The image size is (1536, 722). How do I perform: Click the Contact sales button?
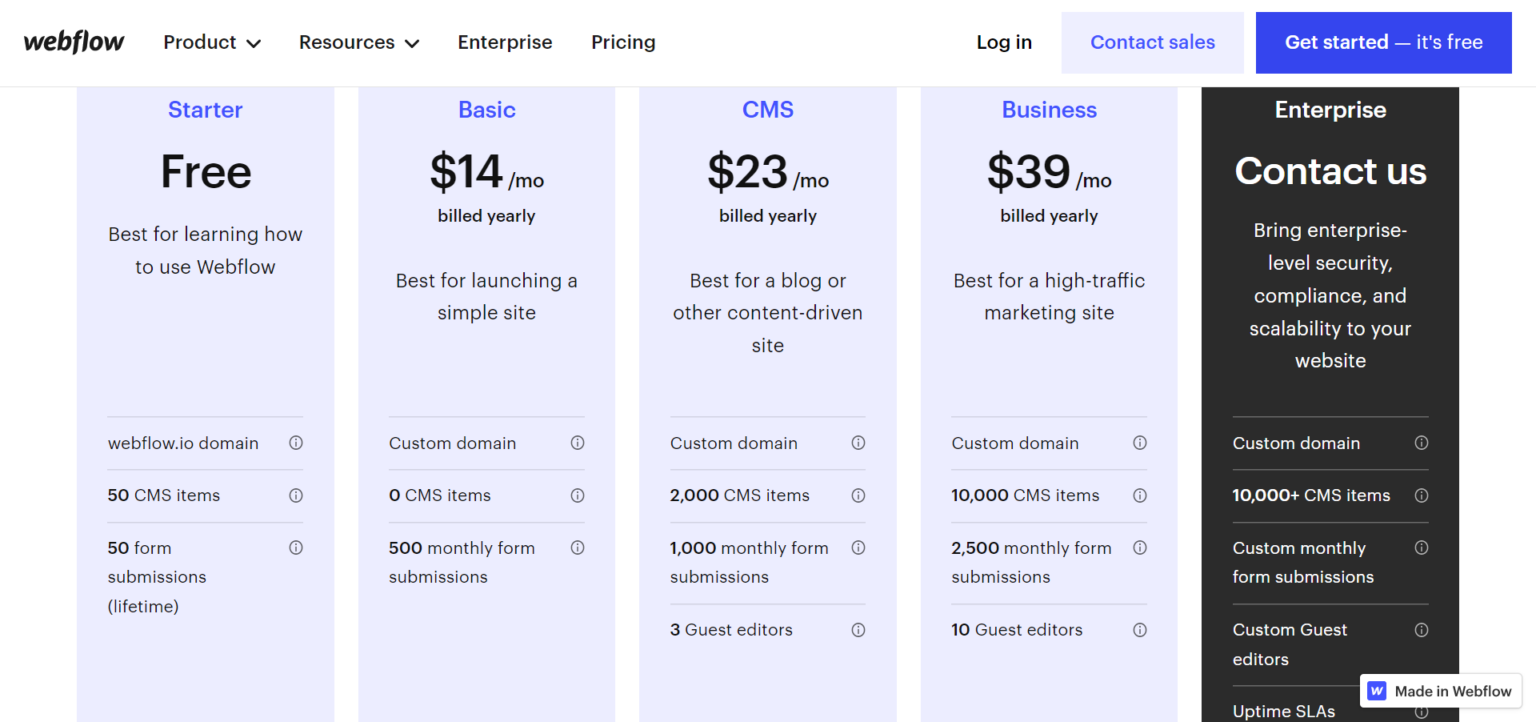(x=1152, y=42)
